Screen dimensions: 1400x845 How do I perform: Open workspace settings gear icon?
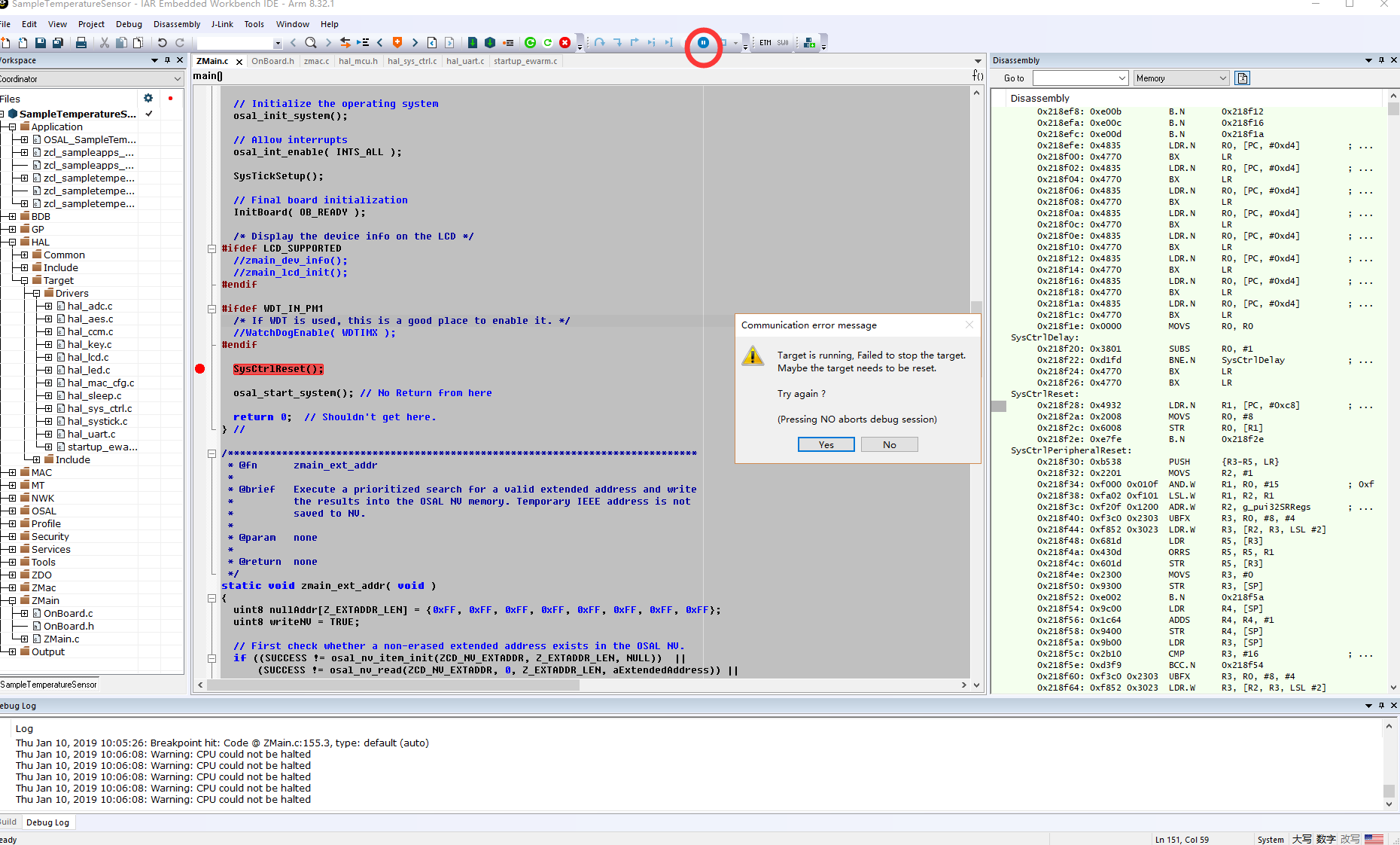click(148, 98)
